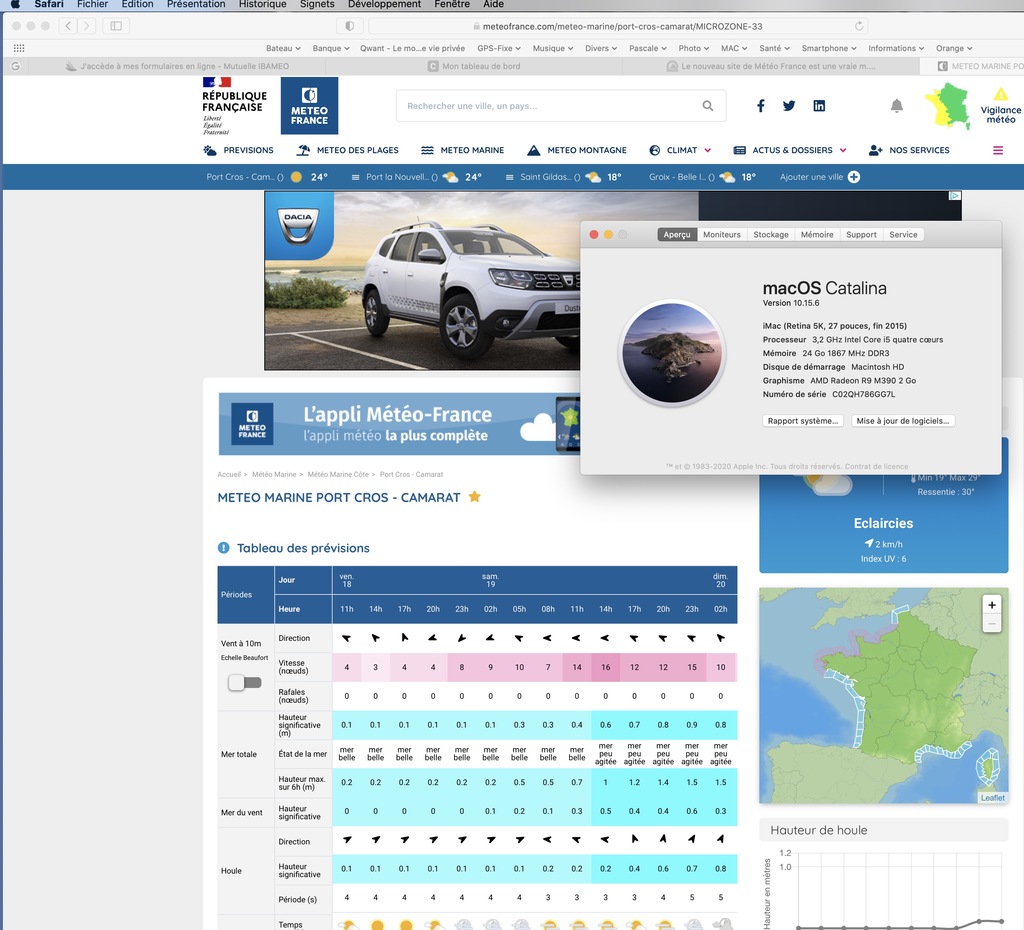Click the search magnifier icon
The image size is (1024, 930).
pos(708,106)
